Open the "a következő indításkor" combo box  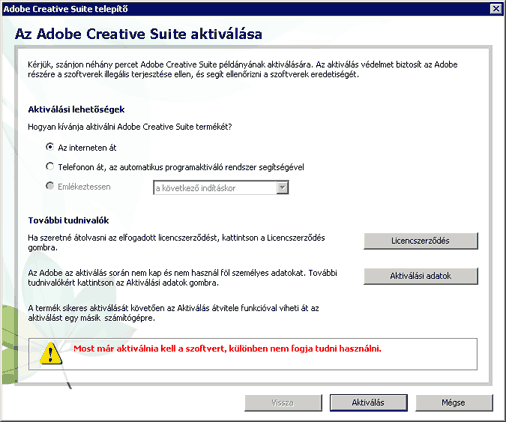(221, 188)
